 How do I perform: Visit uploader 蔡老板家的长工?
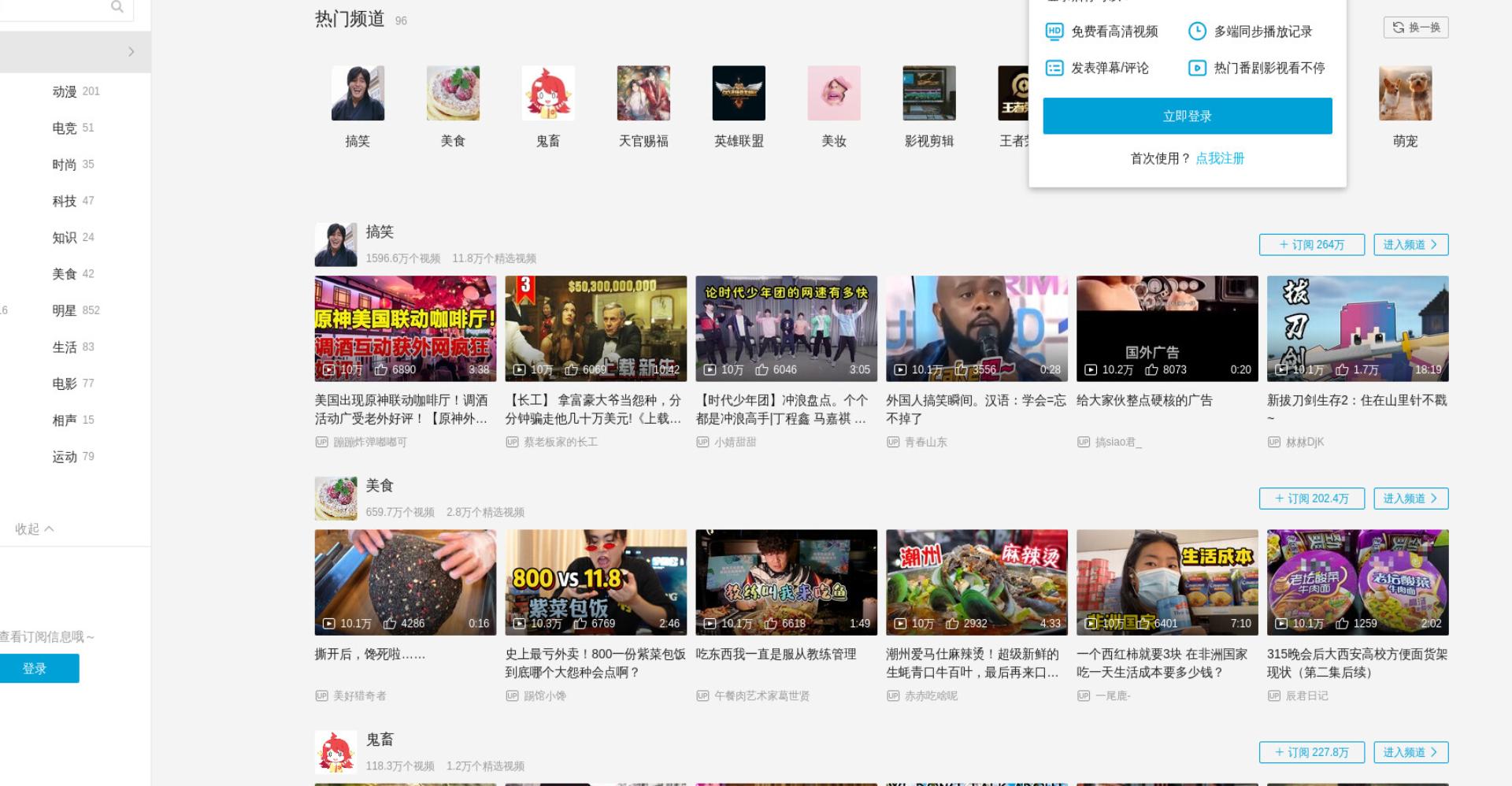click(x=561, y=442)
